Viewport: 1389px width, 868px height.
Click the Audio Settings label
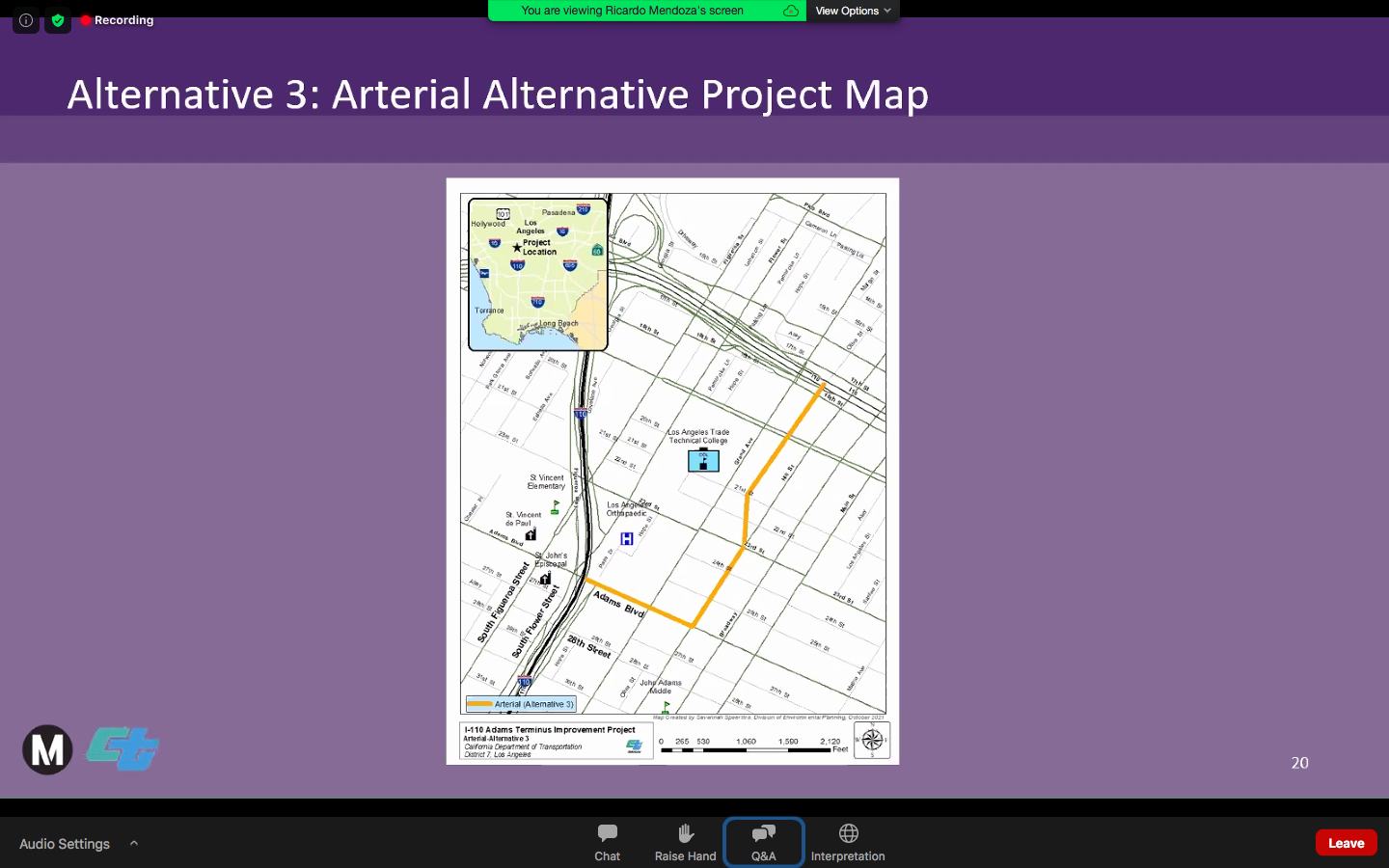pyautogui.click(x=65, y=844)
